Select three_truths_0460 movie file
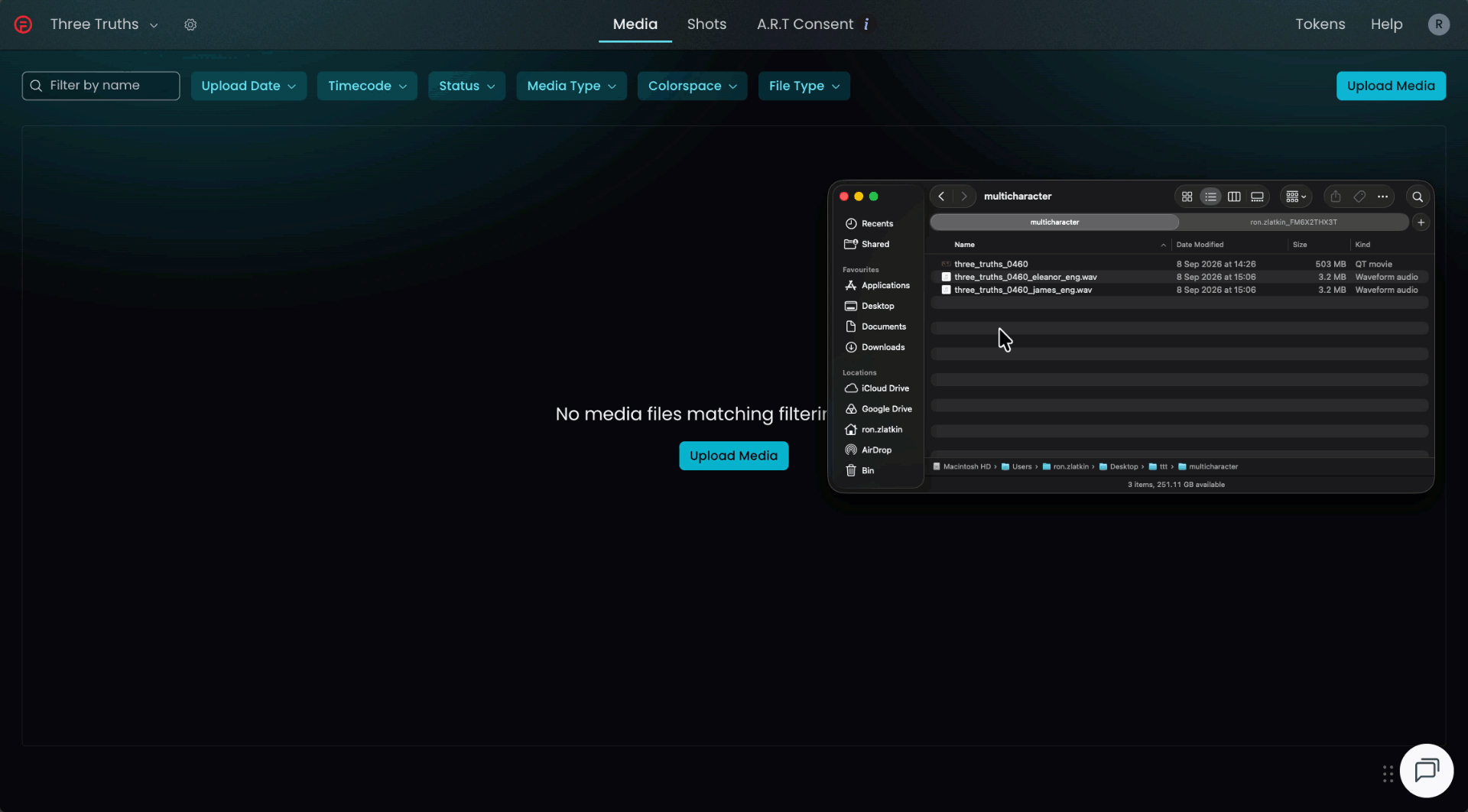 [x=1179, y=264]
